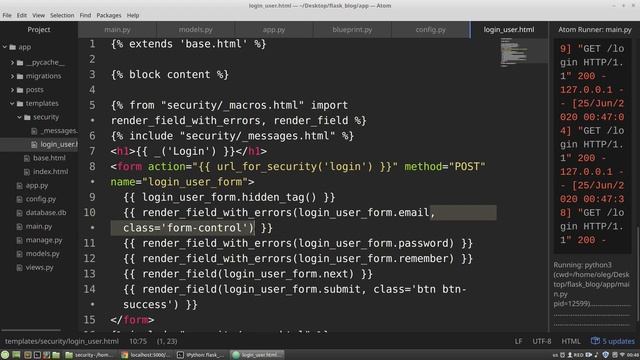Select the login_user.html editor tab
Viewport: 640px width, 360px height.
(x=509, y=29)
